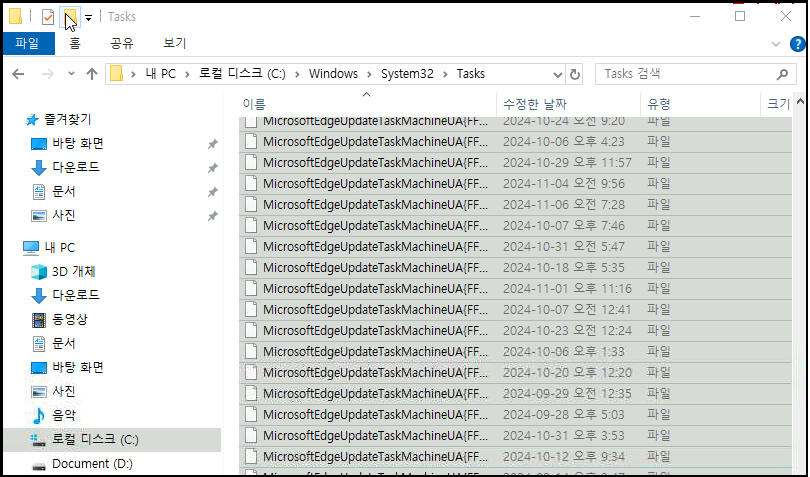Image resolution: width=810 pixels, height=477 pixels.
Task: Click the 다운로드 icon under 내 PC
Action: point(39,296)
